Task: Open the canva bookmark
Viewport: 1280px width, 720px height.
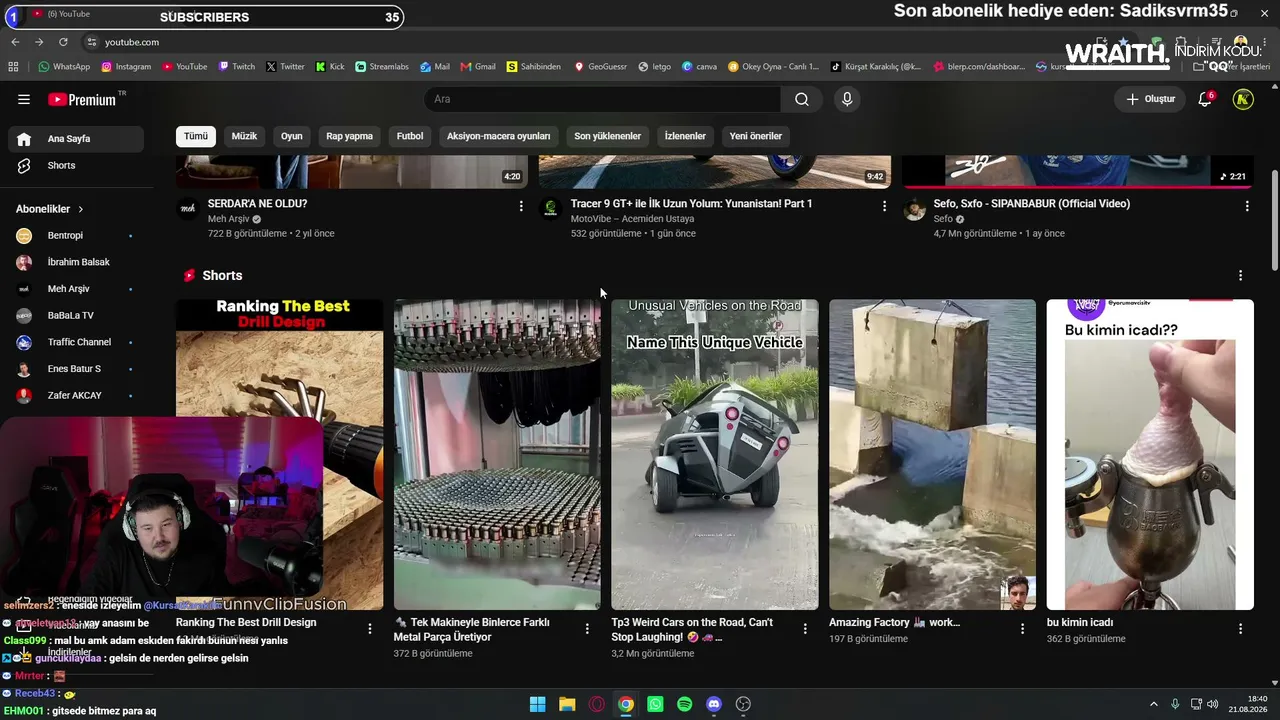Action: click(x=699, y=67)
